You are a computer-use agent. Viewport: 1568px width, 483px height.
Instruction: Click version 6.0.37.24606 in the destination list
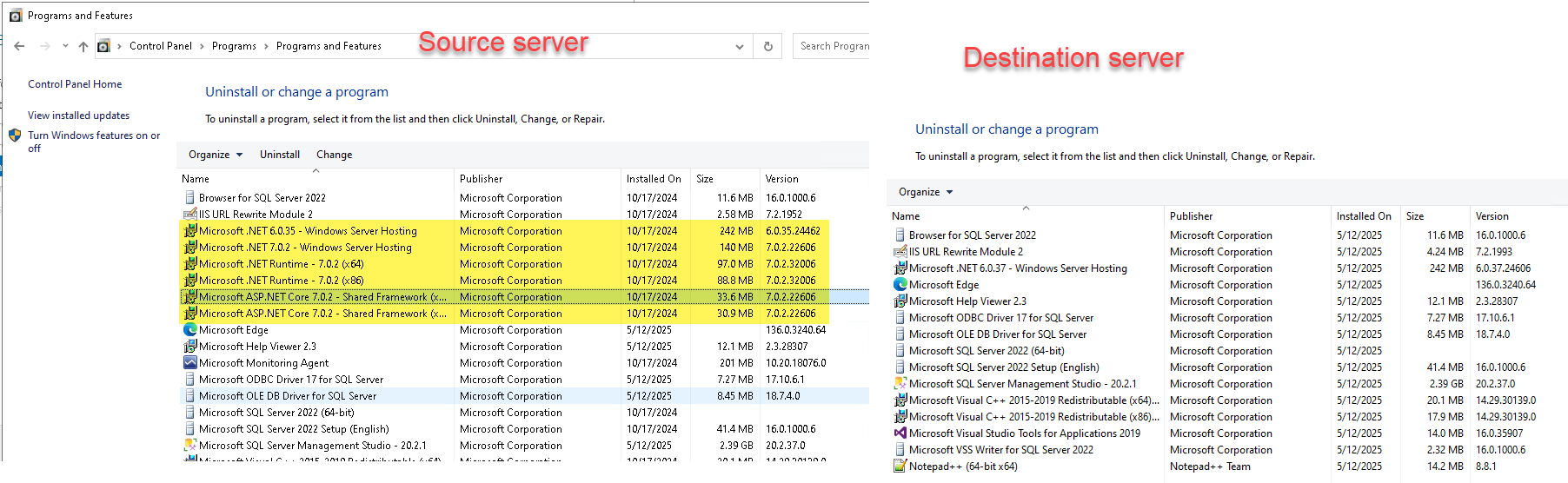1503,268
